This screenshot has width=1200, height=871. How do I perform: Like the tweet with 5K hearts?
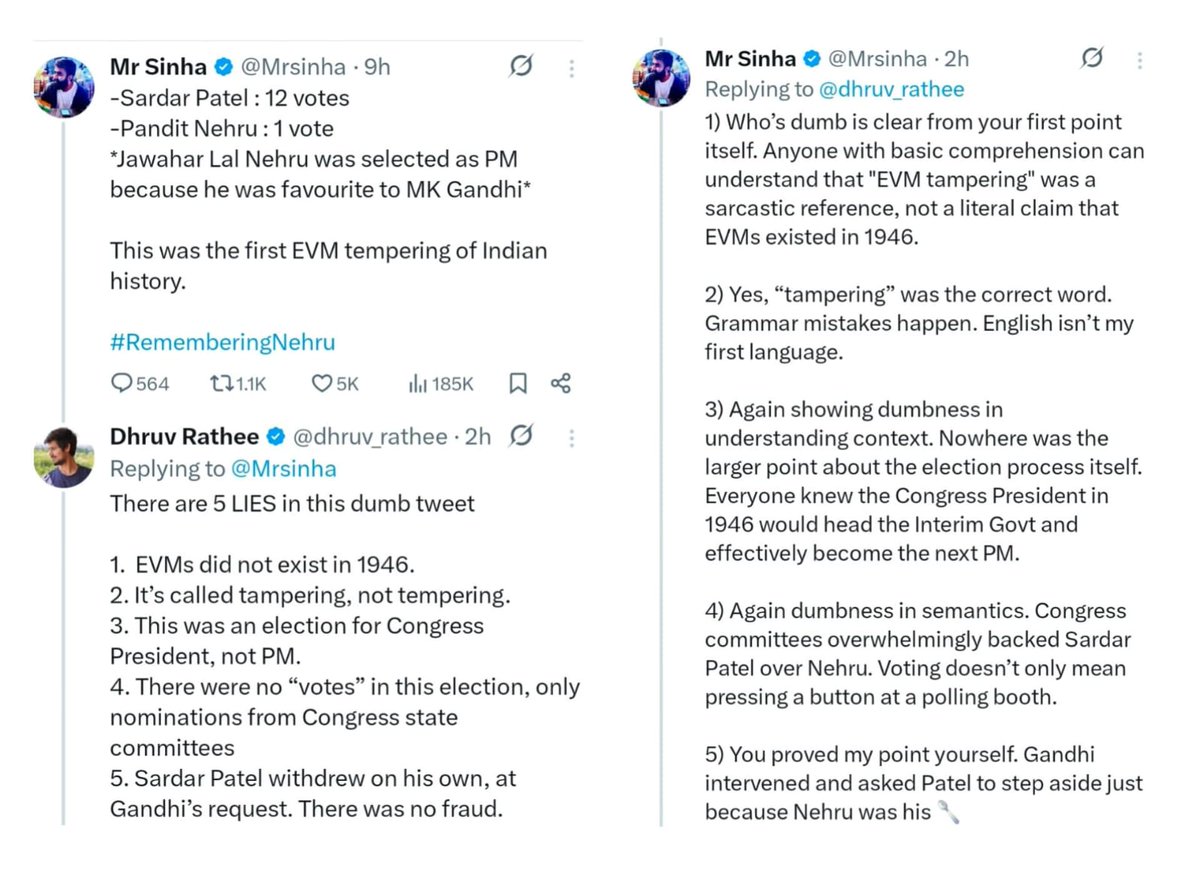[322, 384]
